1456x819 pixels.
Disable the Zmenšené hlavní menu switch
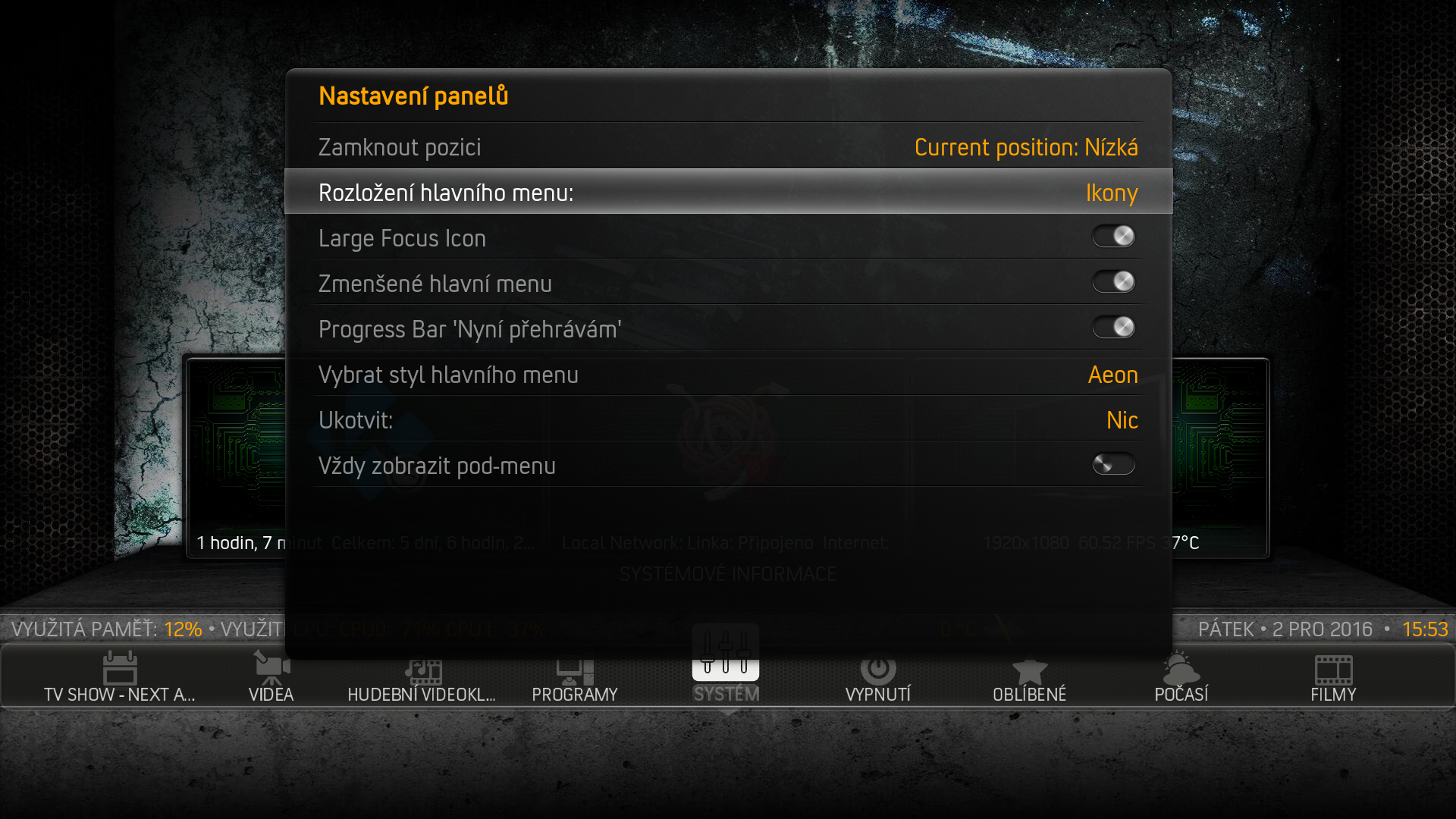coord(1113,282)
